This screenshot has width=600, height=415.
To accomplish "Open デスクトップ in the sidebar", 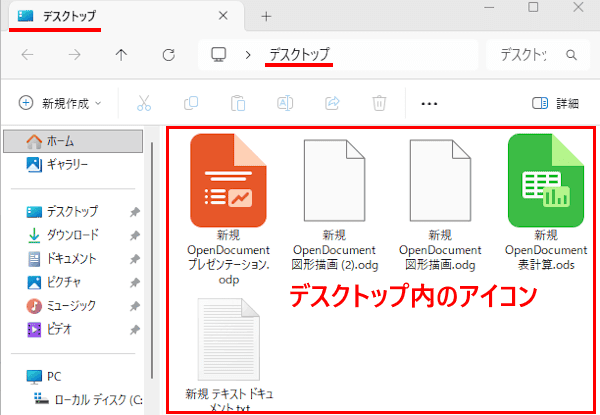I will 72,212.
